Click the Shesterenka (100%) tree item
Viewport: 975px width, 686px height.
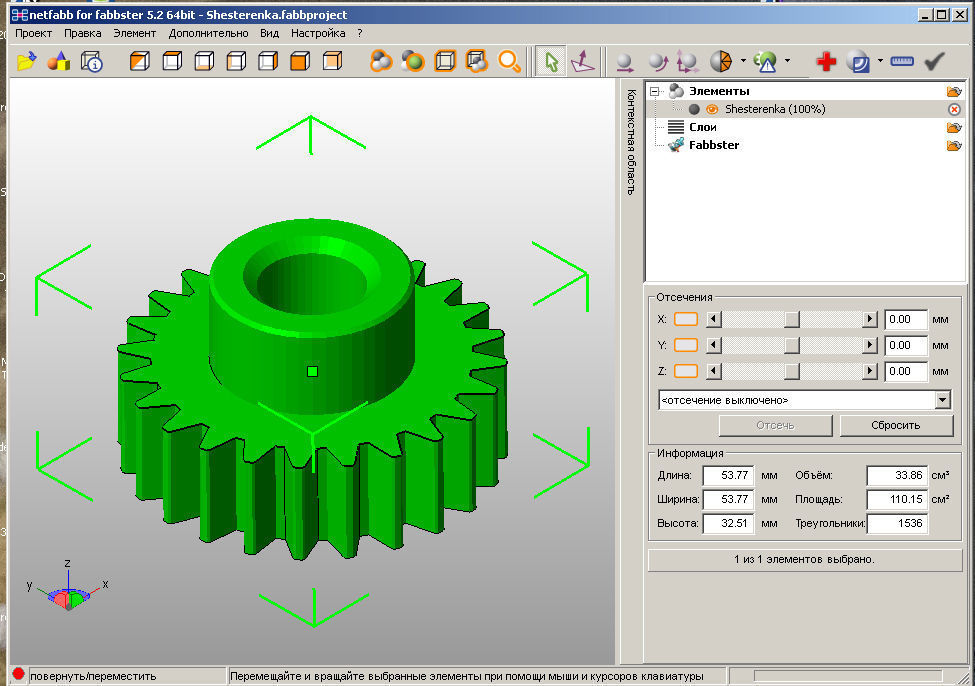click(775, 109)
